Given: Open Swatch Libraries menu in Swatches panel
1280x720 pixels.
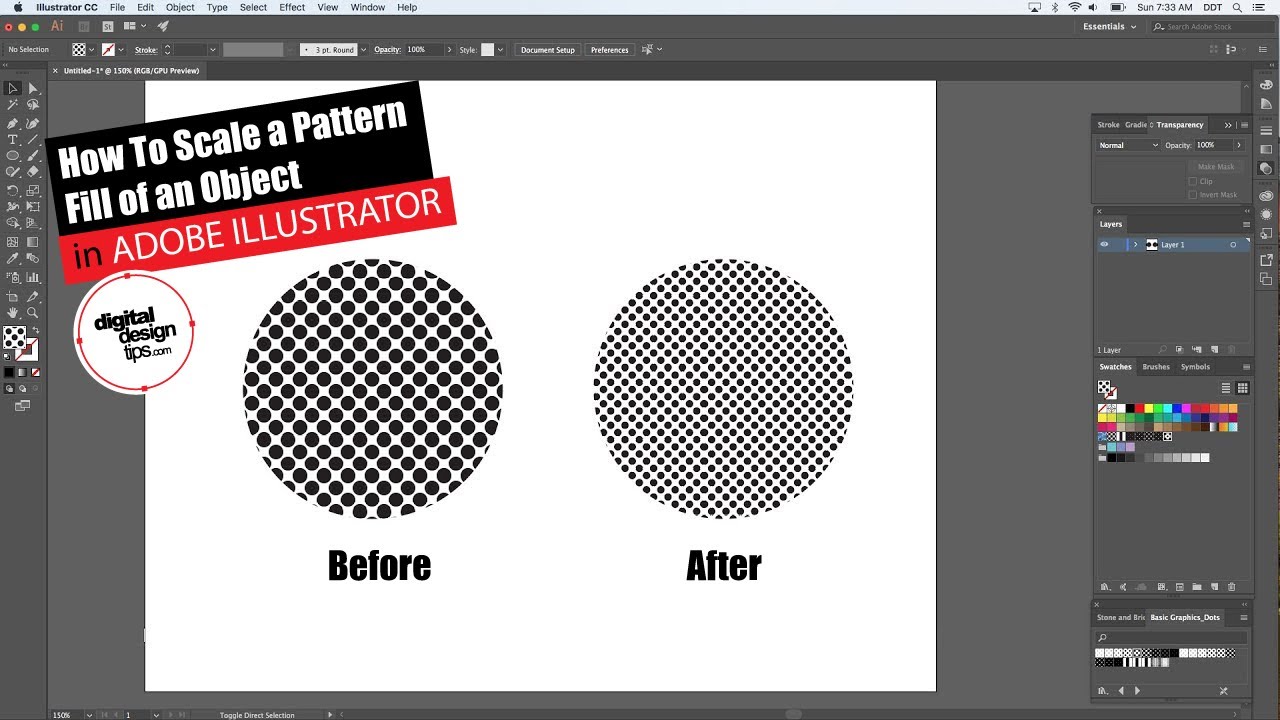Looking at the screenshot, I should pos(1105,587).
